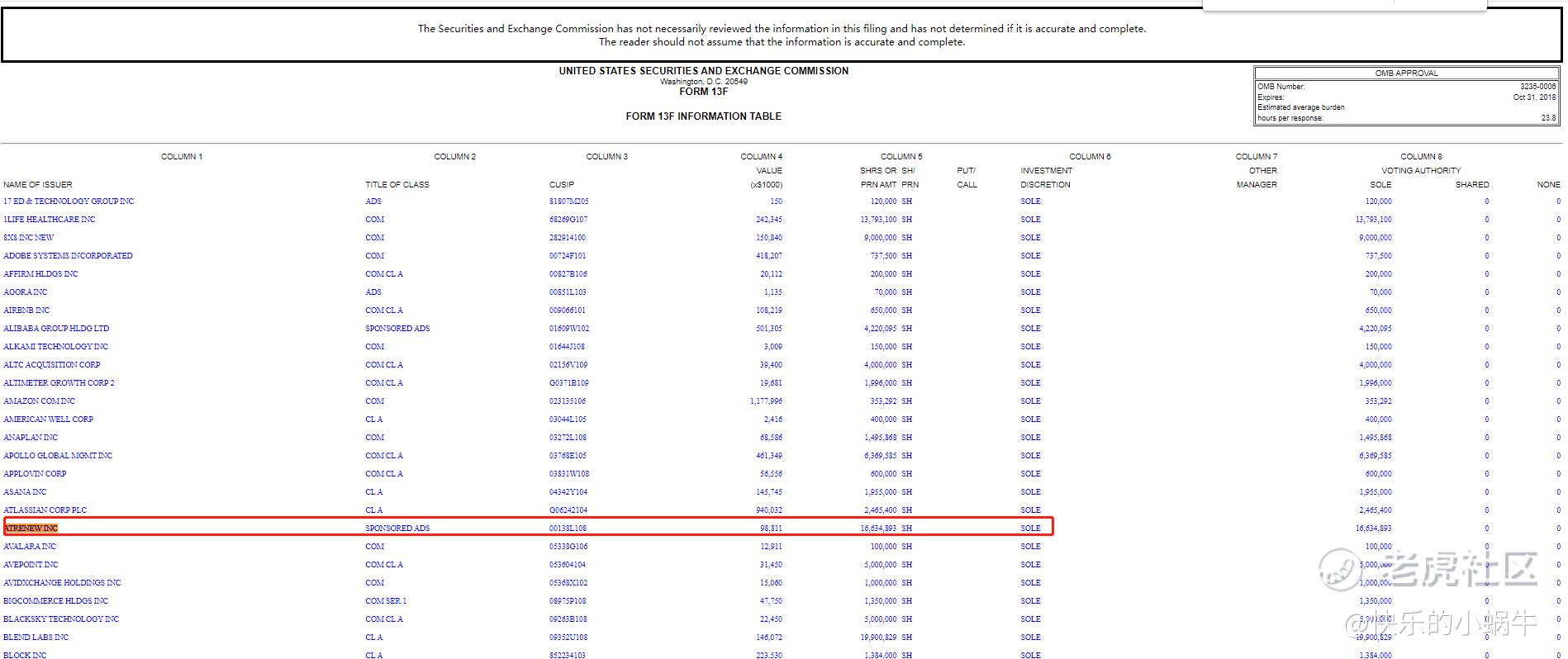Click CUSIP 81807M205 in the 17 ED row
The height and width of the screenshot is (659, 1568).
[569, 201]
